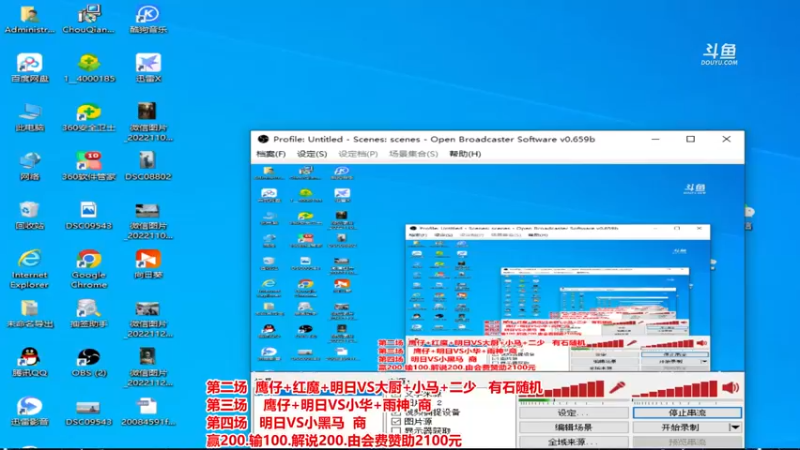Open the 设定(S) menu in OBS
This screenshot has width=800, height=450.
[312, 154]
